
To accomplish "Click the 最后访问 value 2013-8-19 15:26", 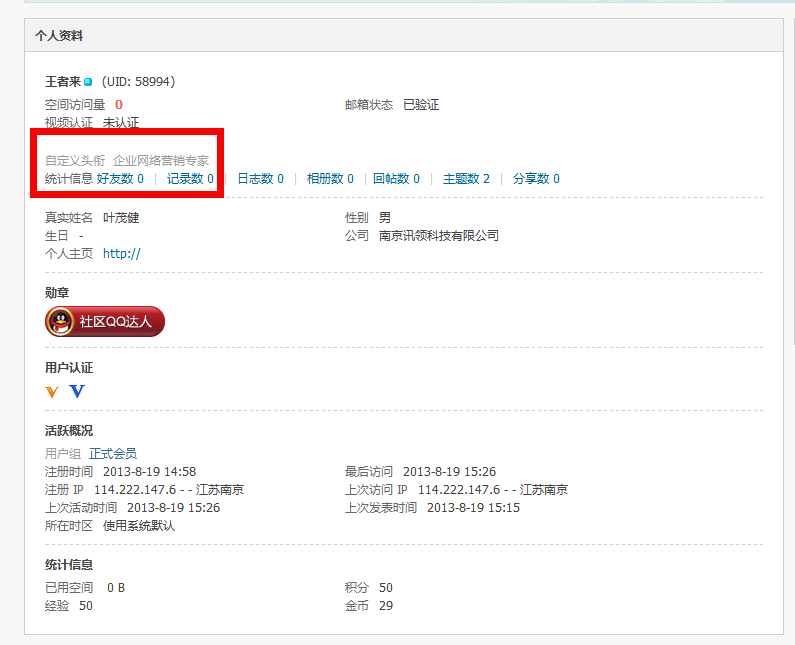I will [x=449, y=472].
